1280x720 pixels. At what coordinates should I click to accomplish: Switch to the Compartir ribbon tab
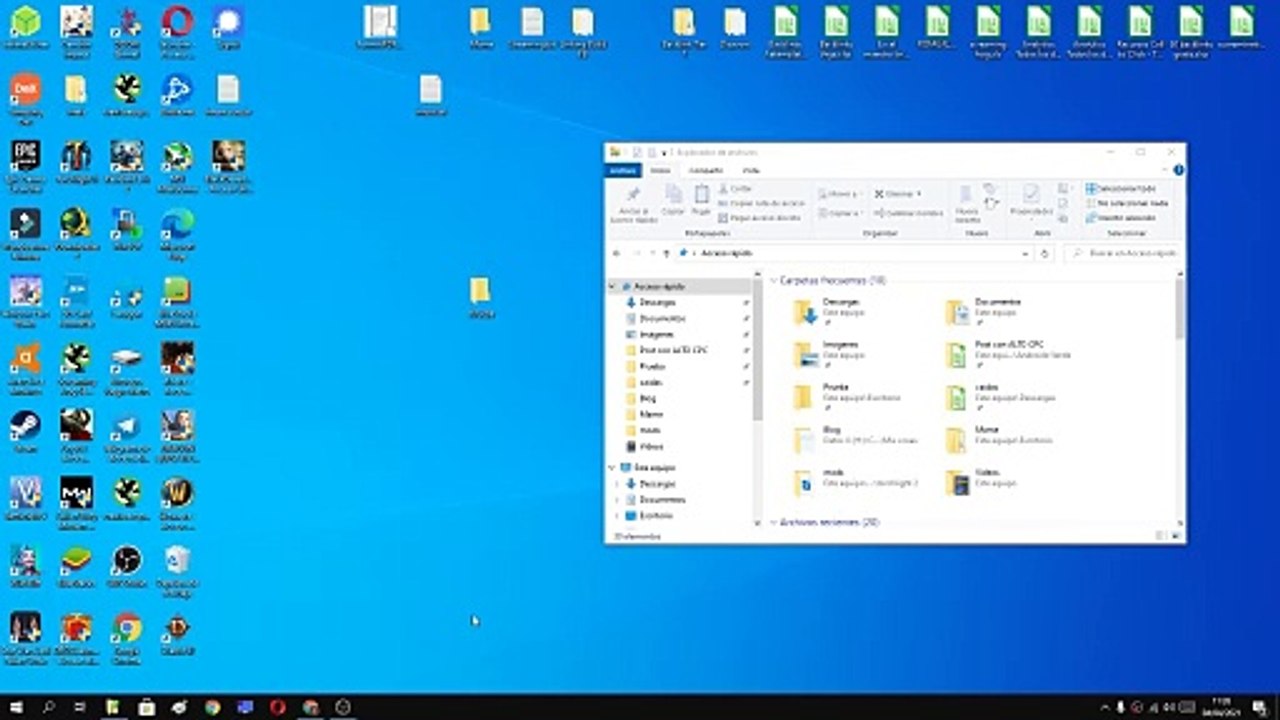706,171
